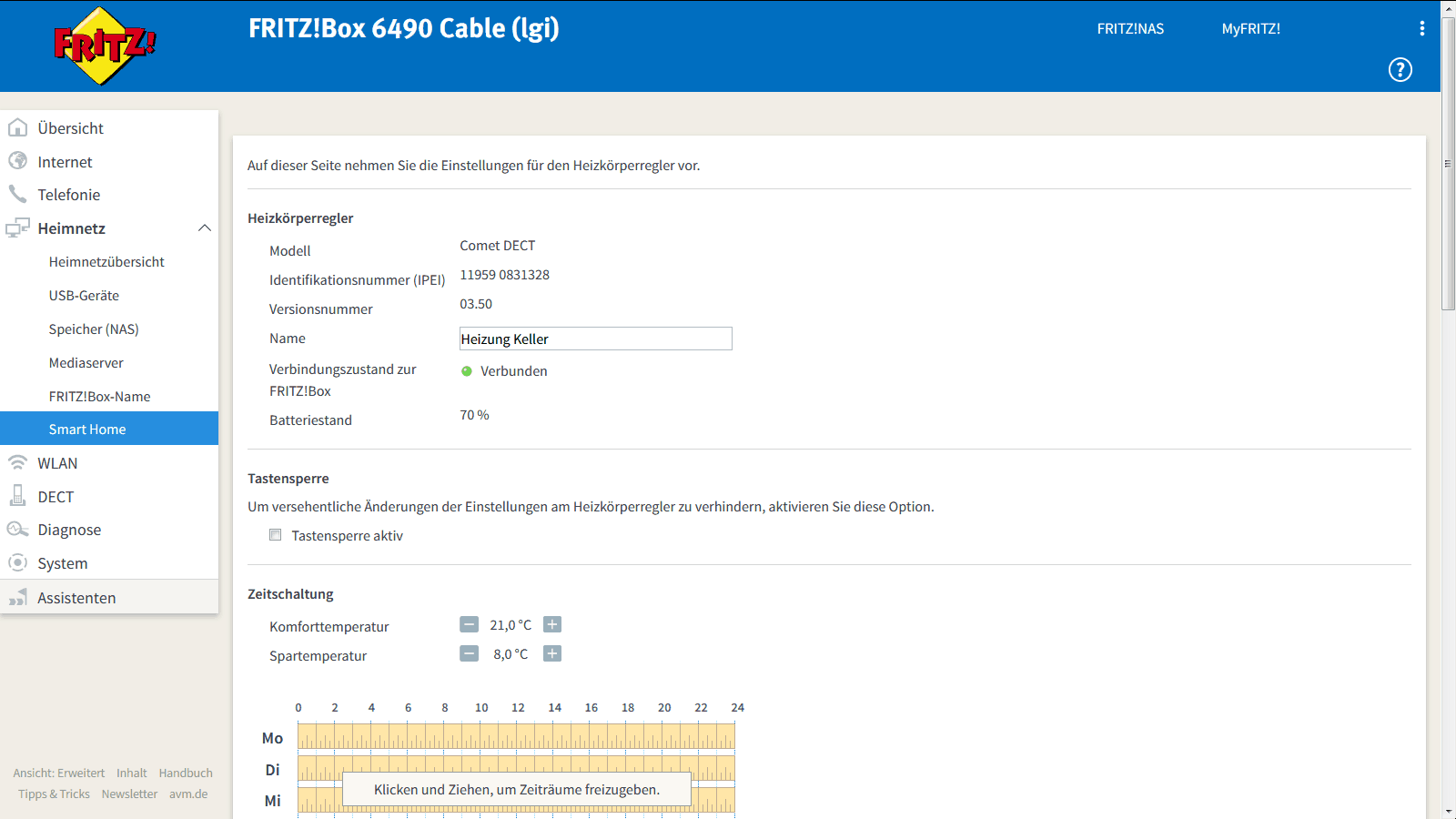Click the scrollbar down arrow
This screenshot has width=1456, height=819.
(x=1449, y=811)
